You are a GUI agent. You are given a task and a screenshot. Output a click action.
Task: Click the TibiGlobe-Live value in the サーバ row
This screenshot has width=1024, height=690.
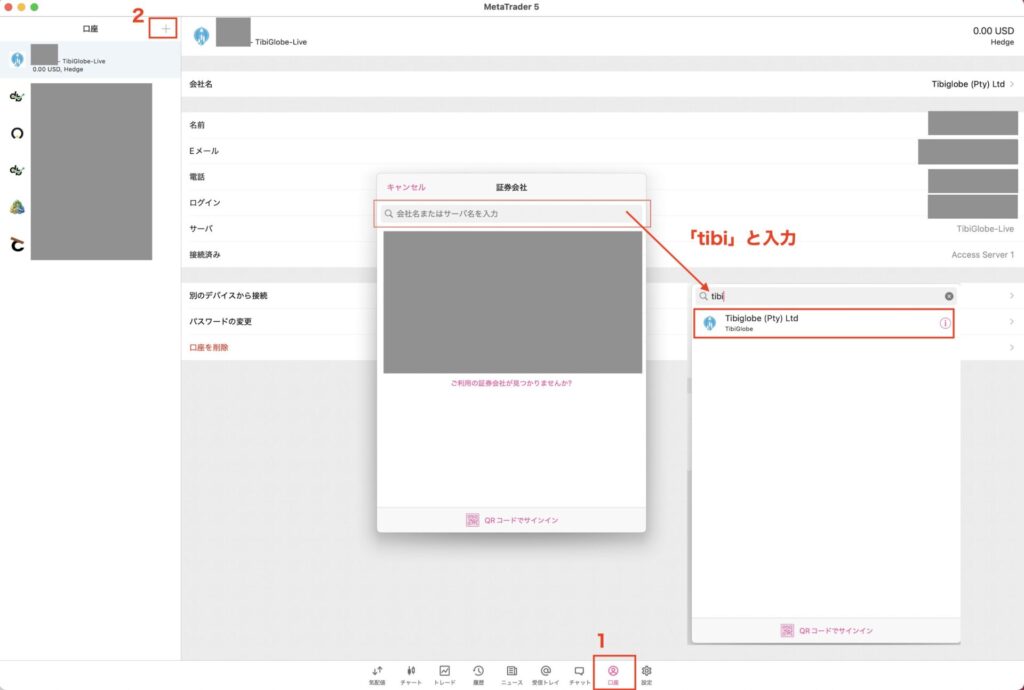coord(985,229)
